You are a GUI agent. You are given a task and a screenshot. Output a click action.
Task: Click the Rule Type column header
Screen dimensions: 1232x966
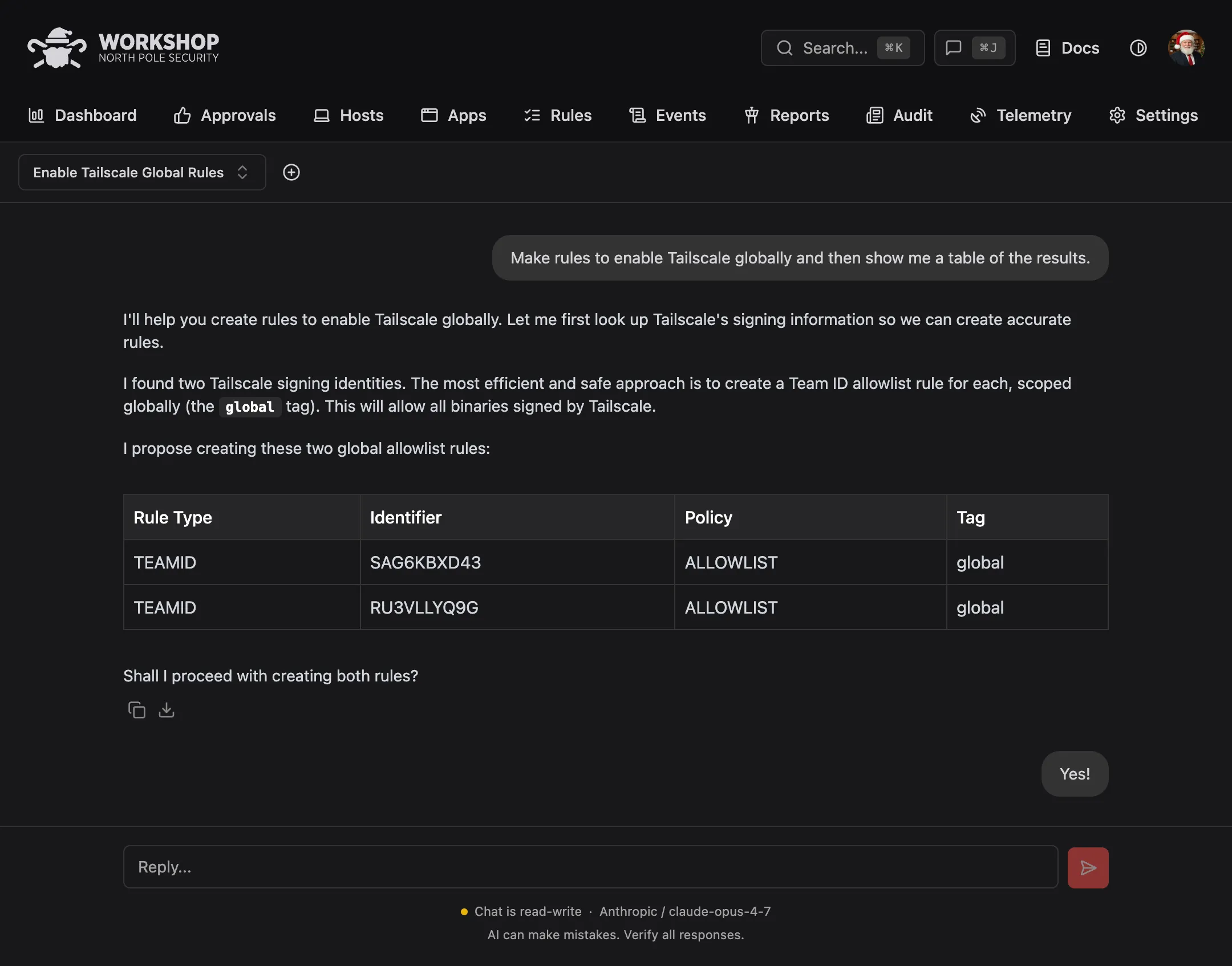tap(242, 517)
